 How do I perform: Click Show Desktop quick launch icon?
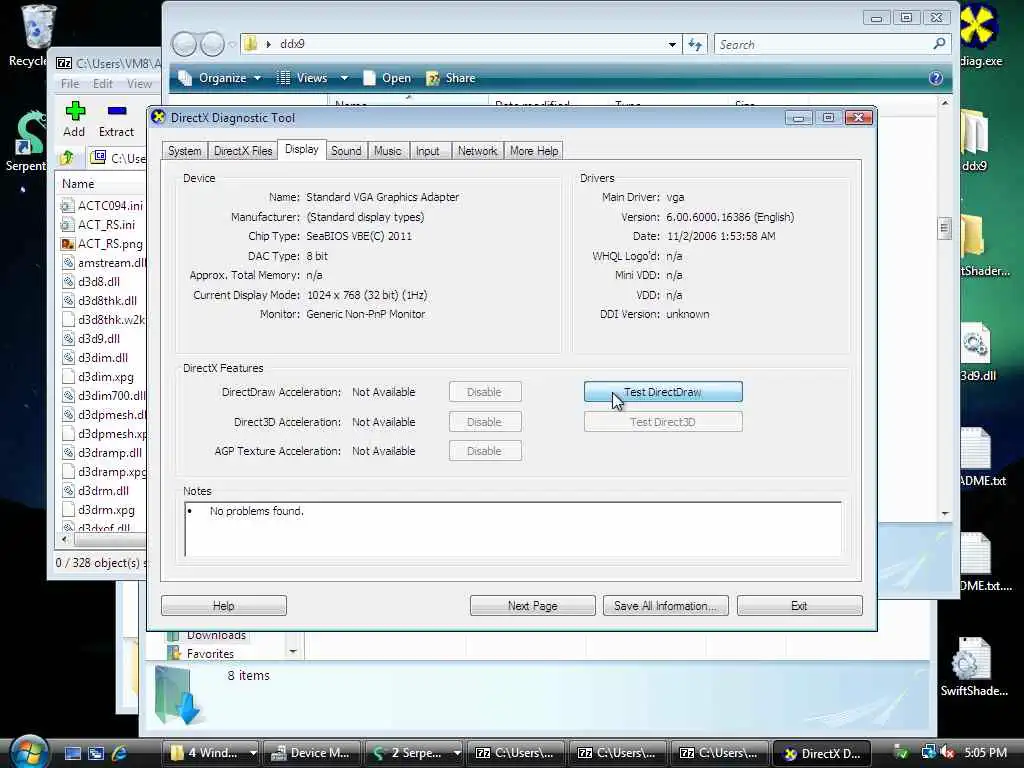72,753
